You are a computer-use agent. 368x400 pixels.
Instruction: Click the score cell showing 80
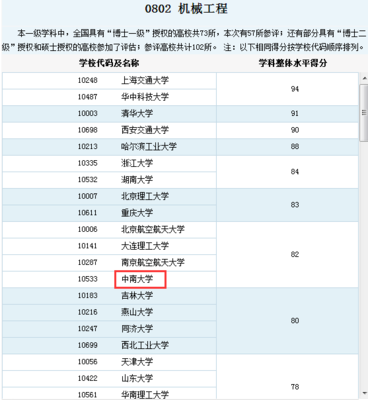[x=288, y=321]
